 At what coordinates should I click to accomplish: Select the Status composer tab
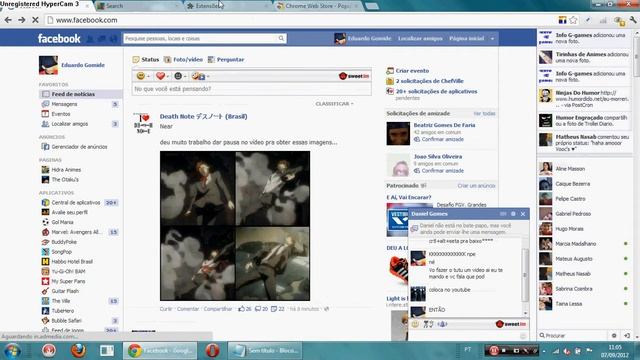(146, 60)
